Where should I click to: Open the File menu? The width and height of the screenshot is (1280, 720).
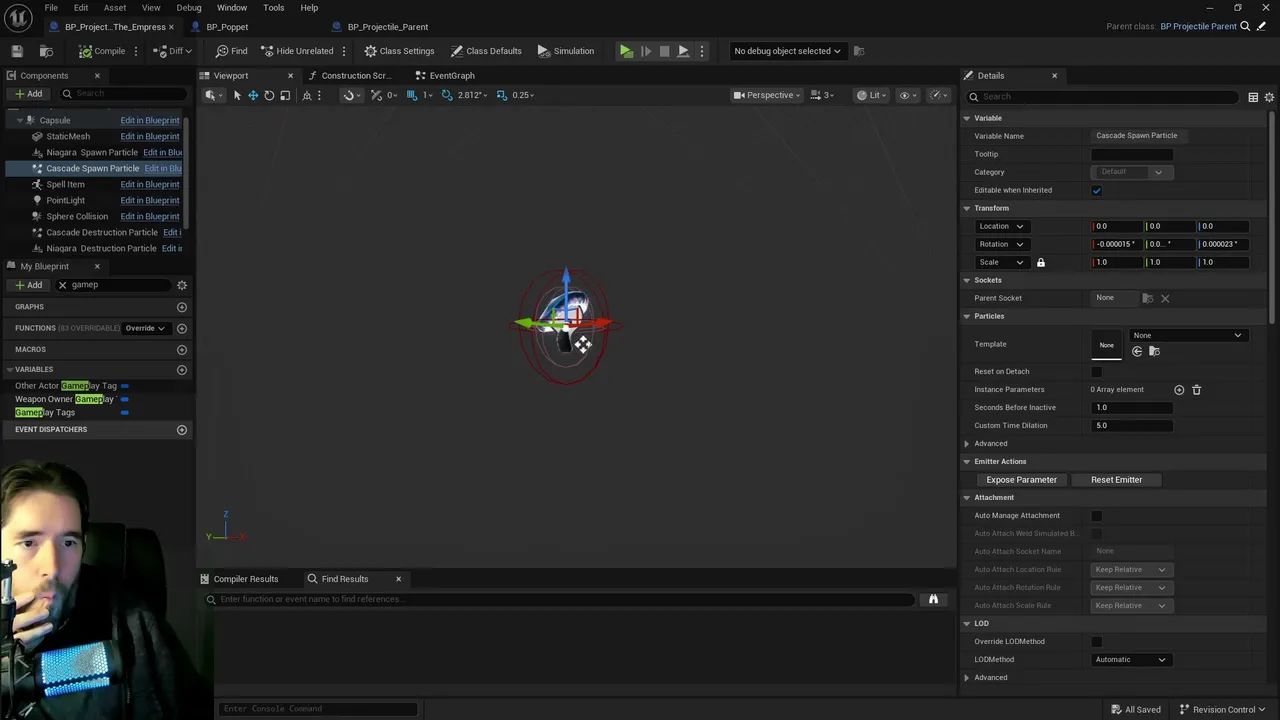(x=51, y=8)
